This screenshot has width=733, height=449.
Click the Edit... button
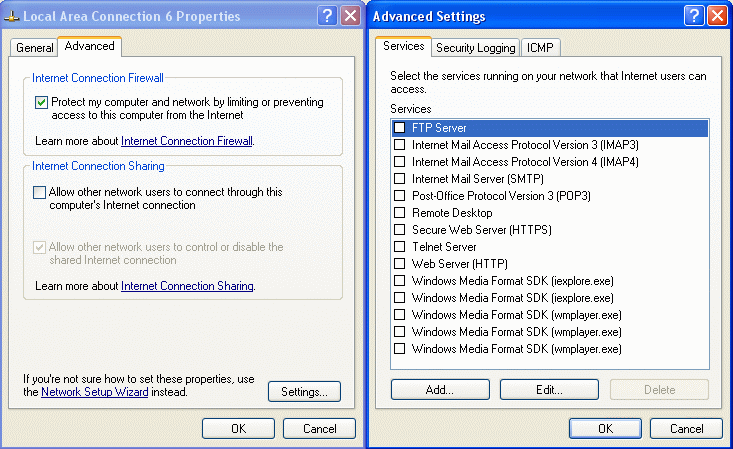[x=548, y=390]
